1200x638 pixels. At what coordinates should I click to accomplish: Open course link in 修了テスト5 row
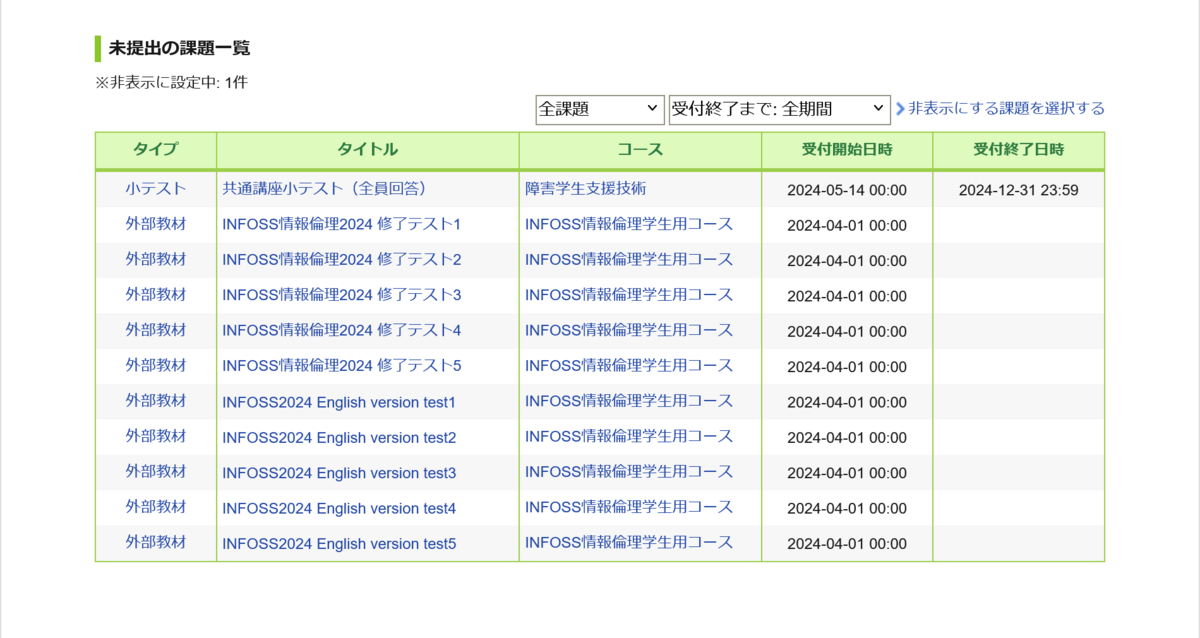coord(629,365)
